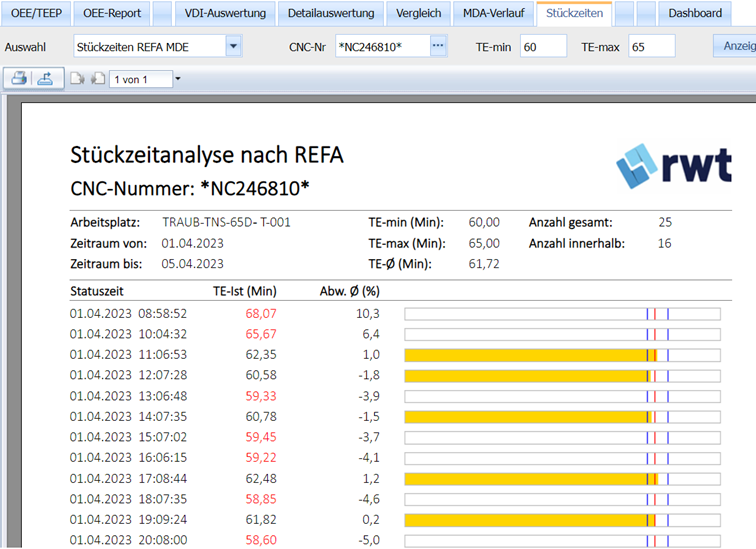Click the Anzeigen button
The width and height of the screenshot is (756, 549).
(x=735, y=46)
